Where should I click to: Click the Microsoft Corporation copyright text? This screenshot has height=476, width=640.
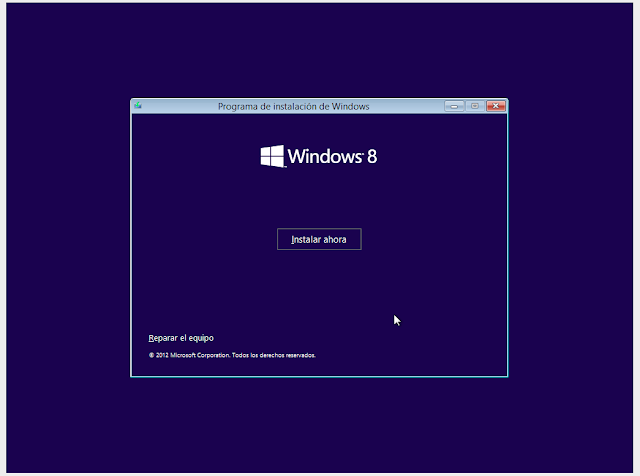tap(232, 355)
